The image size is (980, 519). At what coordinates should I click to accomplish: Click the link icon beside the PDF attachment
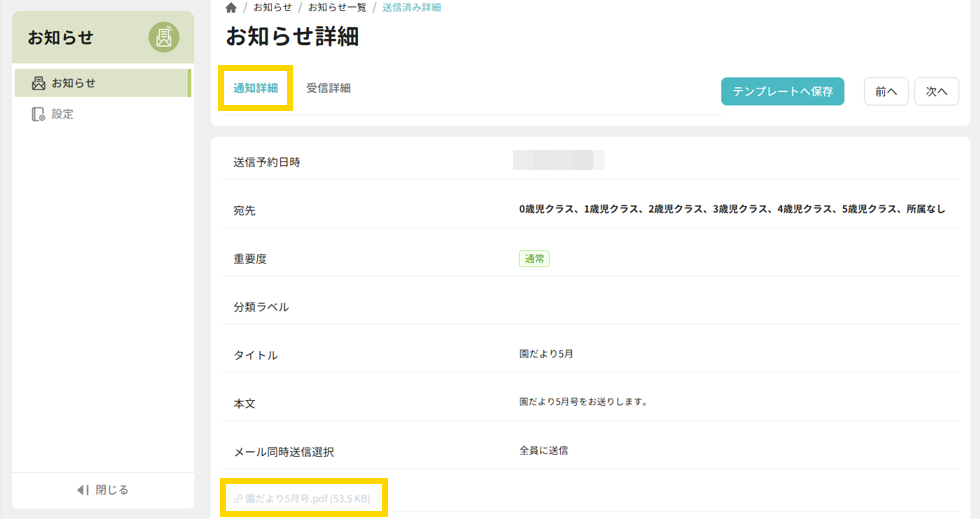pyautogui.click(x=238, y=498)
